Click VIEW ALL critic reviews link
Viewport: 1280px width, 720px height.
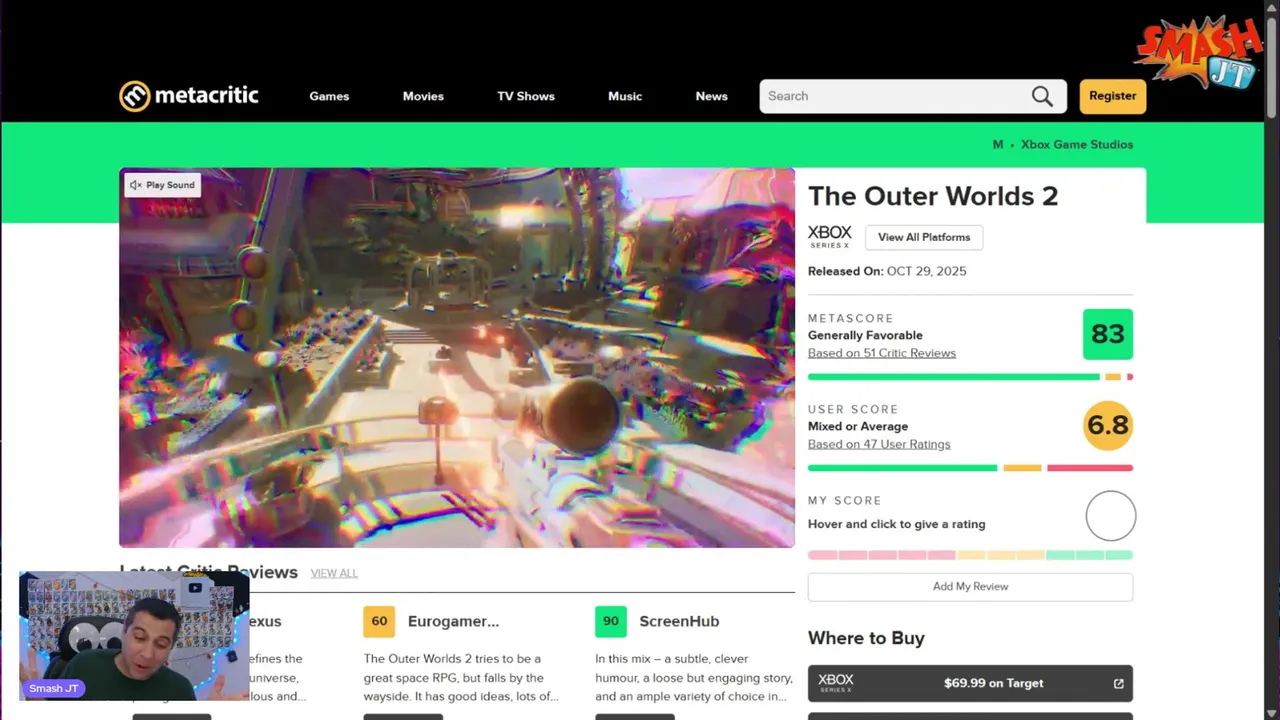[334, 573]
